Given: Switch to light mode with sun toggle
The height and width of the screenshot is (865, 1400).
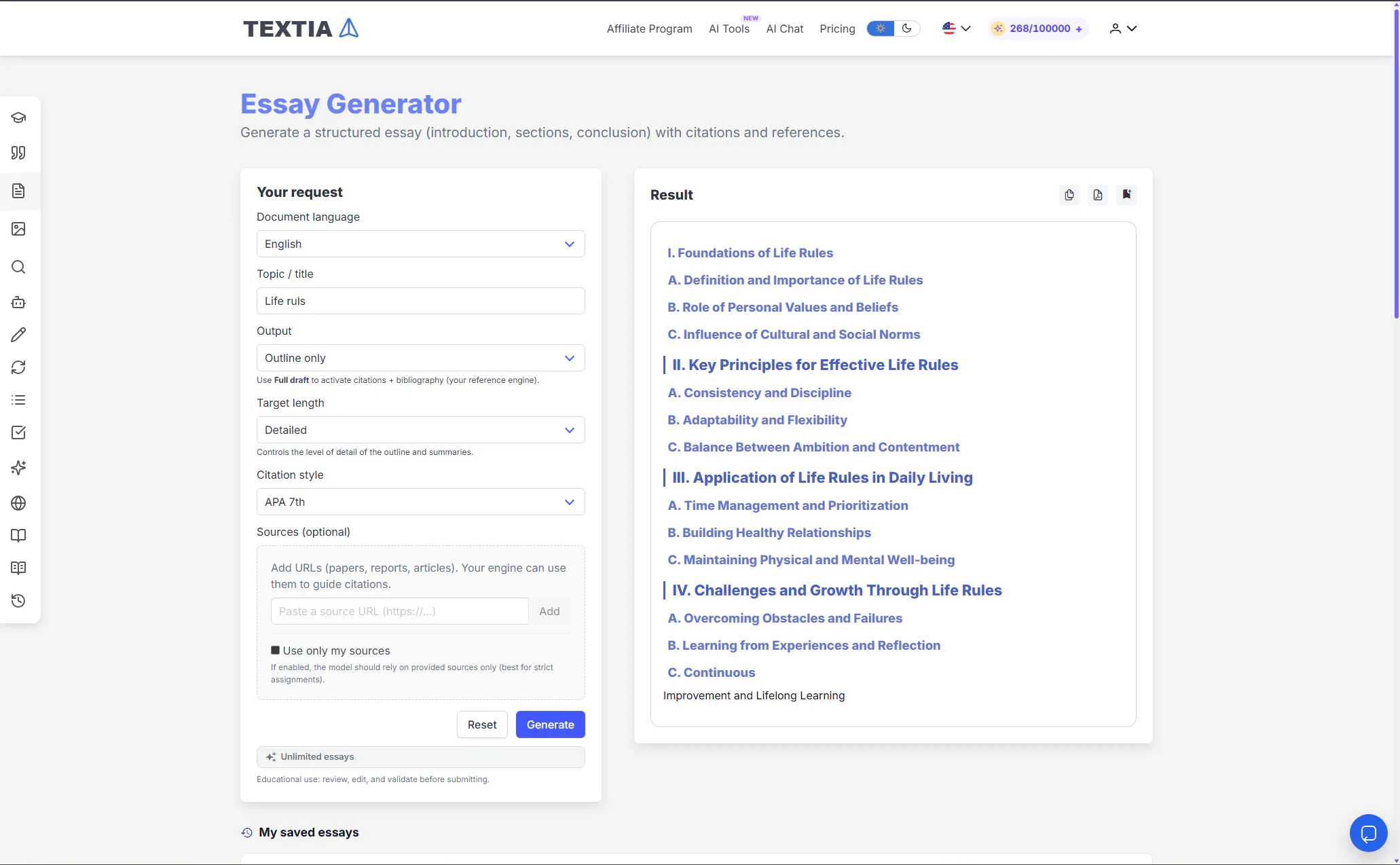Looking at the screenshot, I should [x=881, y=29].
